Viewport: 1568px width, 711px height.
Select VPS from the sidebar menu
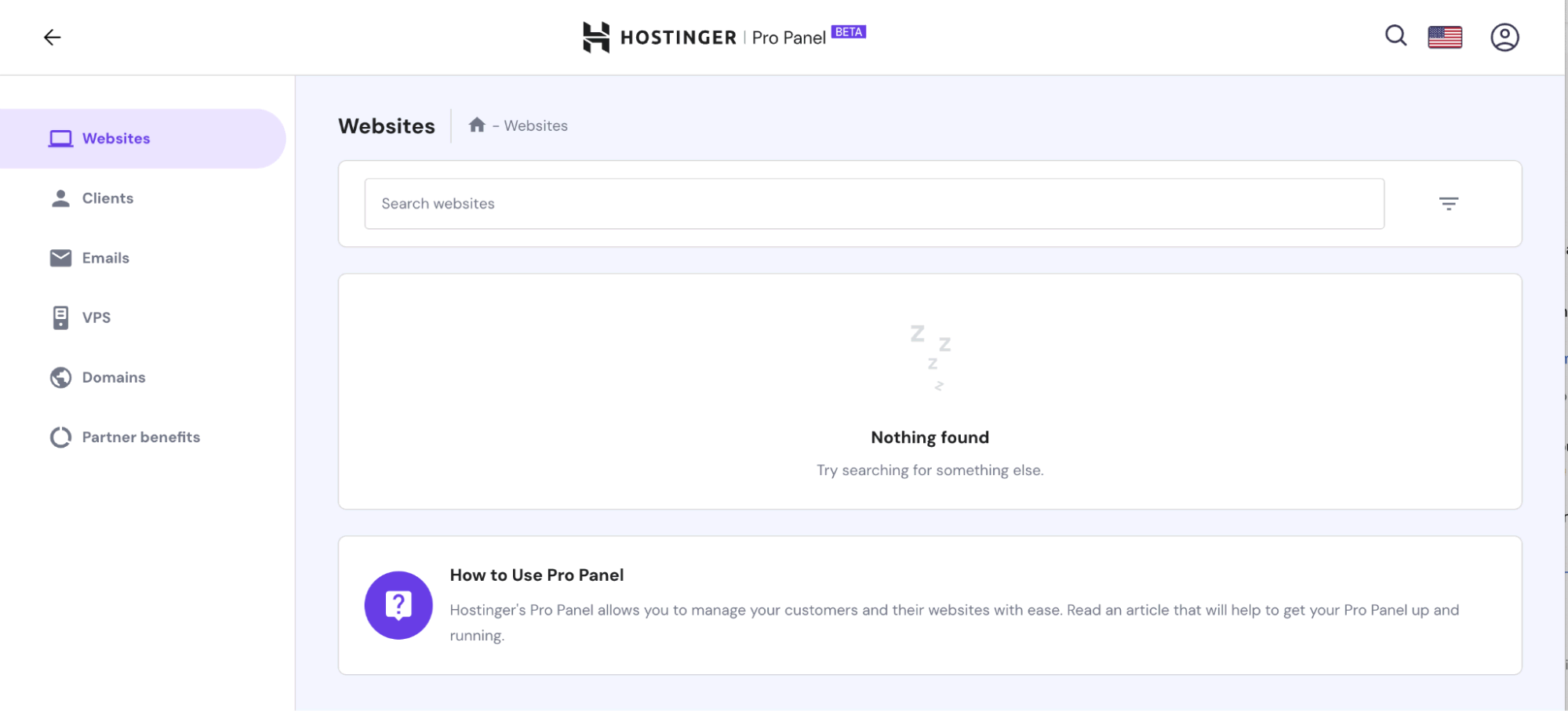point(96,317)
